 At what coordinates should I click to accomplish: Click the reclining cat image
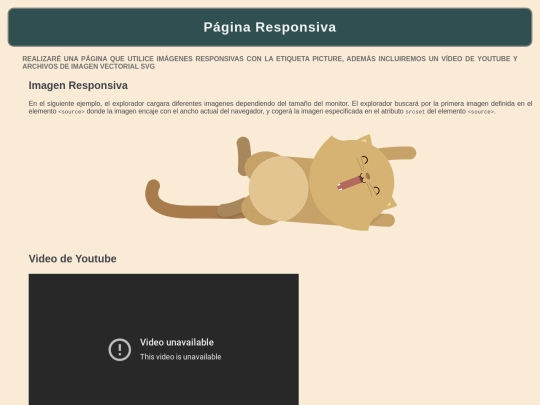point(280,183)
